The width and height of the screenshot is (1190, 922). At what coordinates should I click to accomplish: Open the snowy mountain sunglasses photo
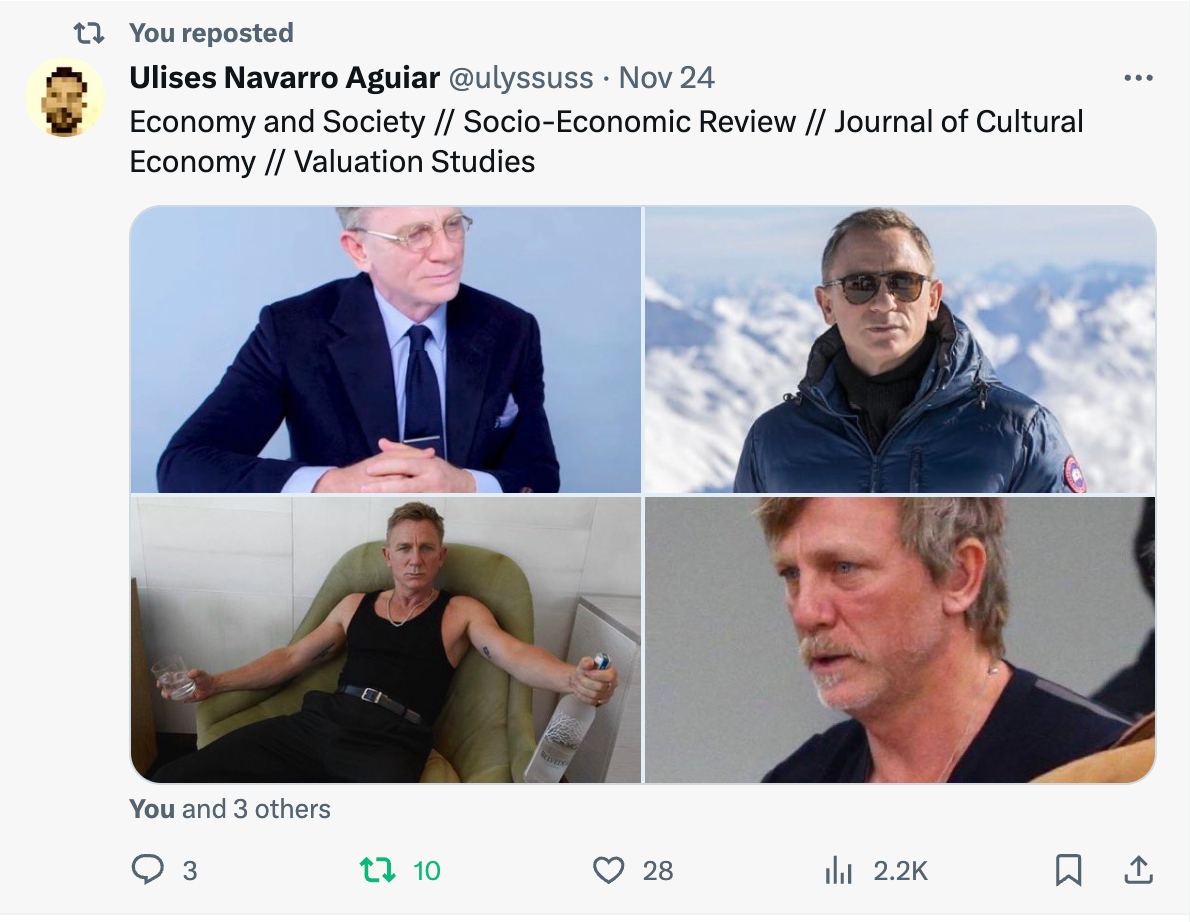click(900, 350)
